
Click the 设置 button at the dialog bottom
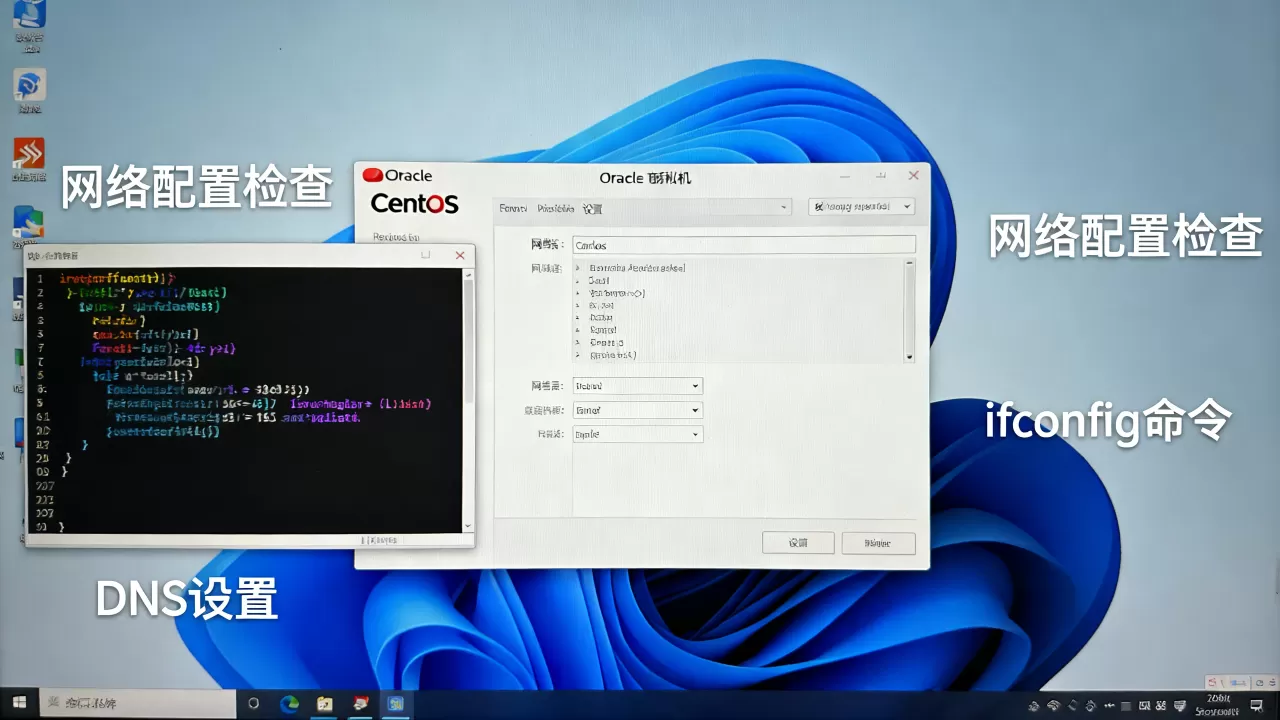click(x=798, y=543)
